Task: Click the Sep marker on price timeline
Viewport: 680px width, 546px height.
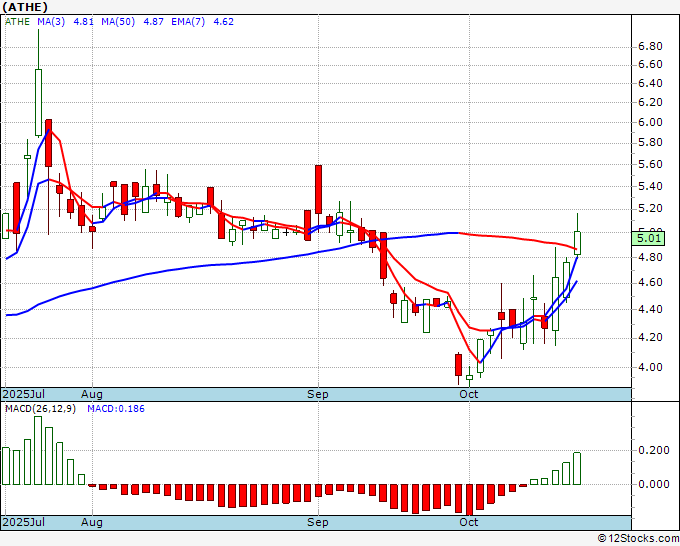Action: (x=318, y=394)
